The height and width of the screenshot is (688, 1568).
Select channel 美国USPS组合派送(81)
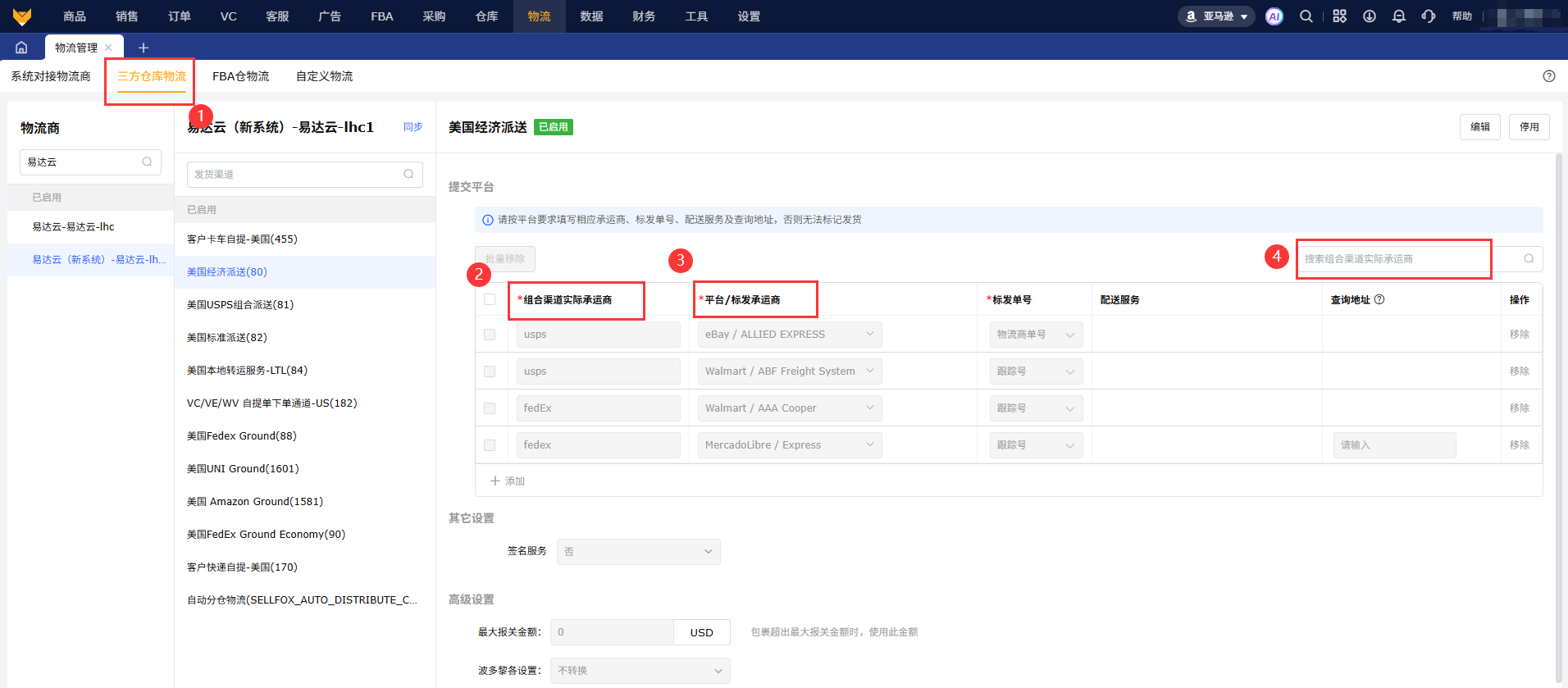(305, 305)
